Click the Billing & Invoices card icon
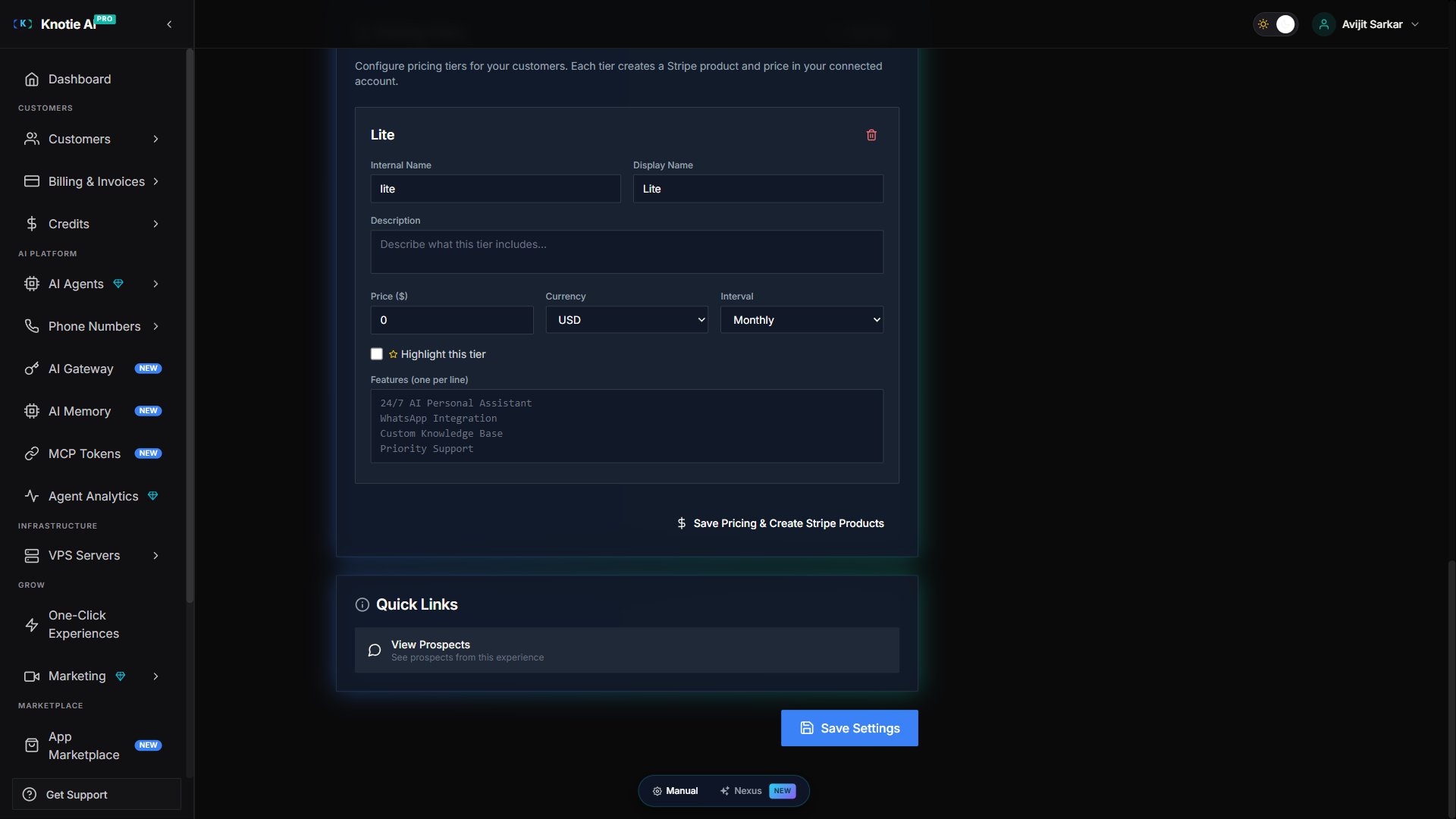The height and width of the screenshot is (819, 1456). (32, 181)
